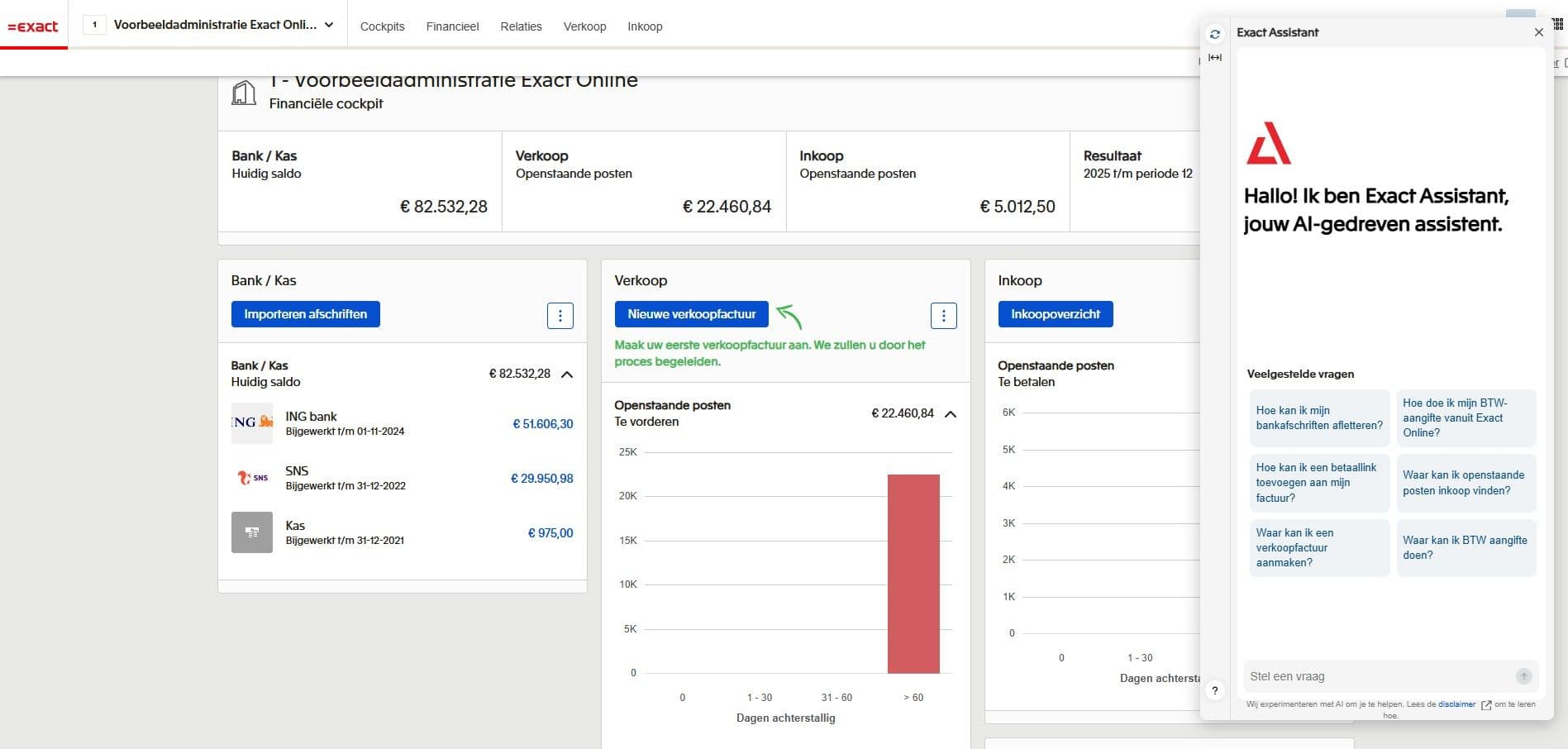This screenshot has height=749, width=1568.
Task: Click the Kas cash register icon
Action: point(252,532)
